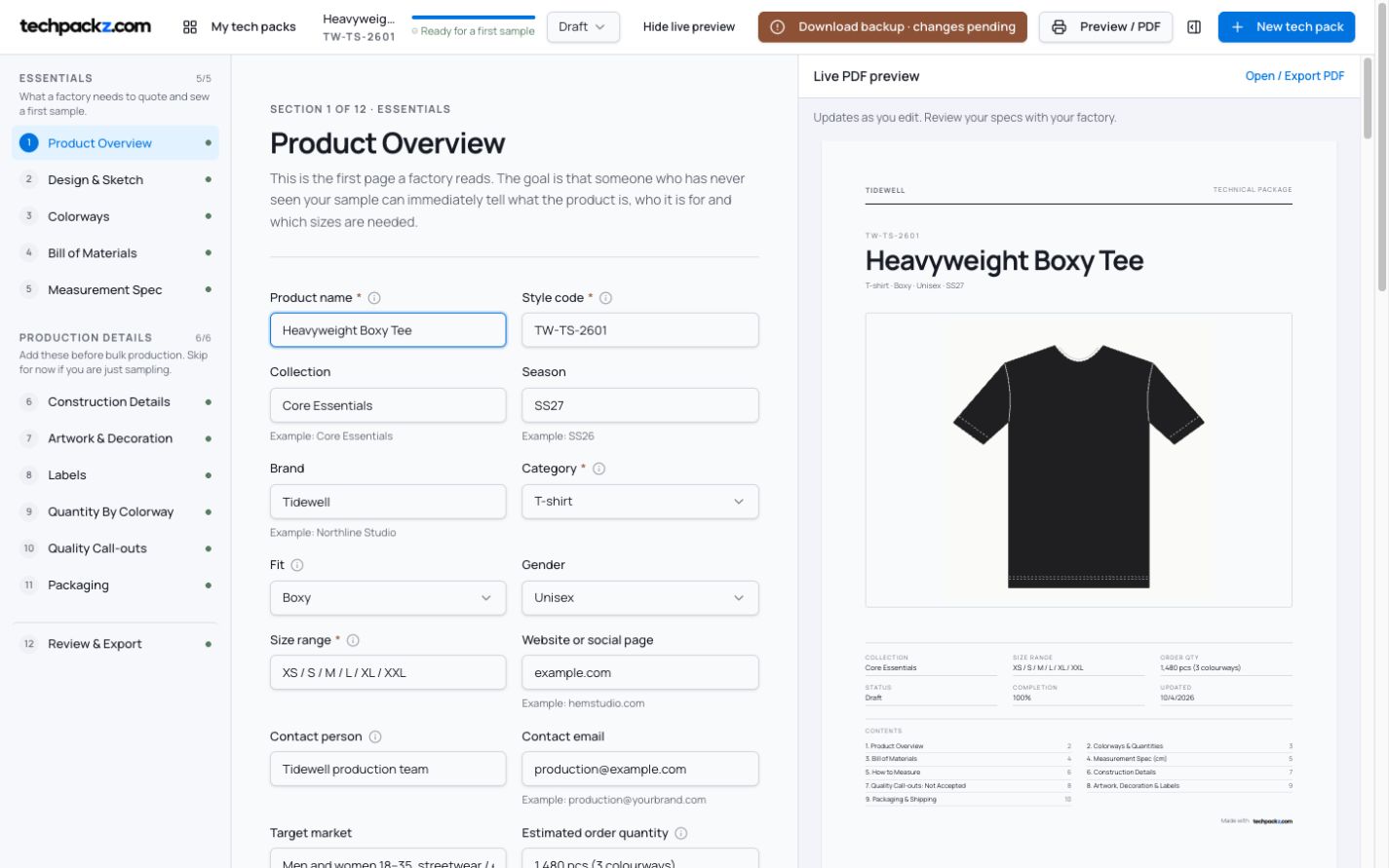The height and width of the screenshot is (868, 1389).
Task: Click the Contact email input field
Action: click(x=640, y=770)
